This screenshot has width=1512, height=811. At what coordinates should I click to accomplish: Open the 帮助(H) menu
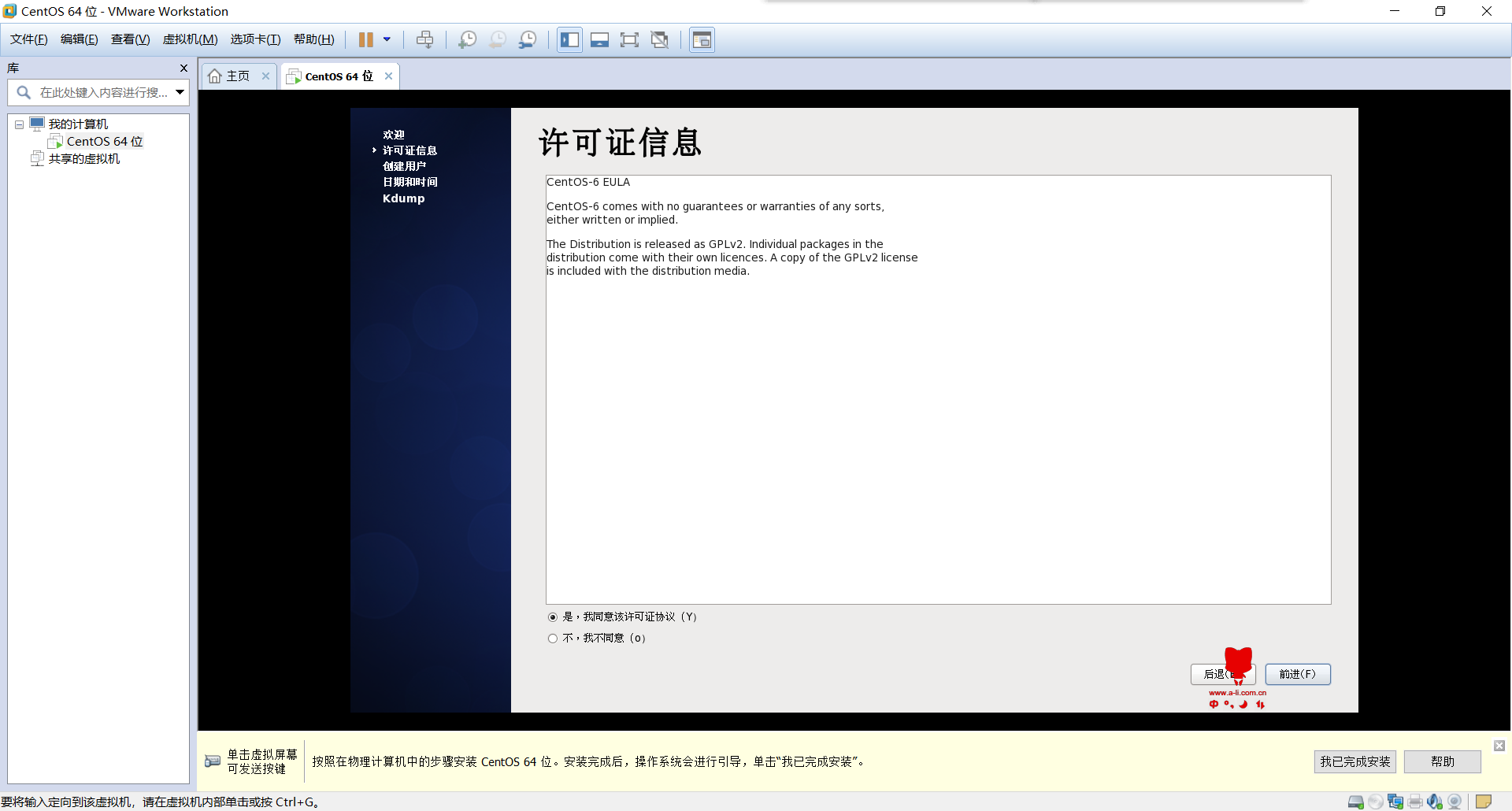[x=313, y=39]
